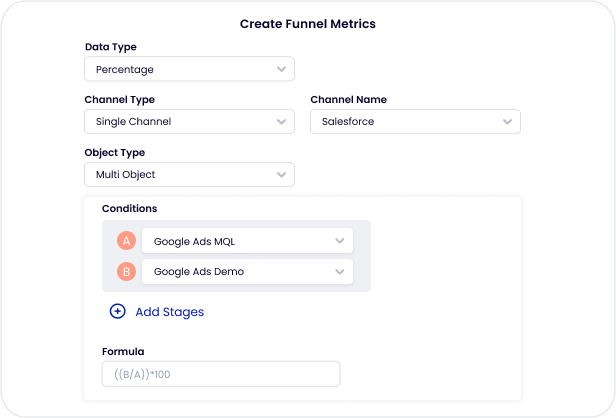The width and height of the screenshot is (616, 418).
Task: Click the chevron arrow on Google Ads MQL row
Action: pyautogui.click(x=340, y=241)
